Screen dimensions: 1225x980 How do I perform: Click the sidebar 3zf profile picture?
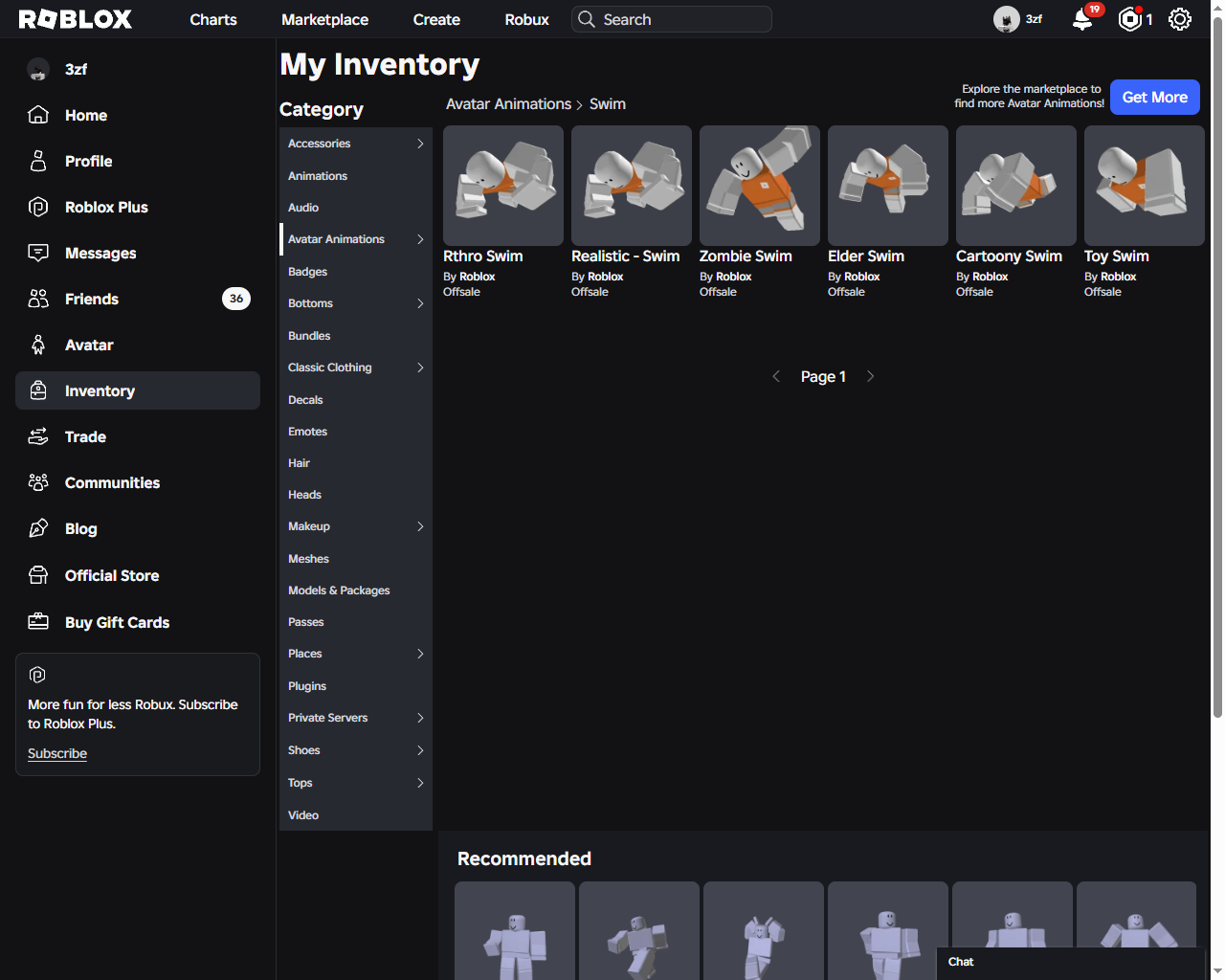click(x=38, y=69)
